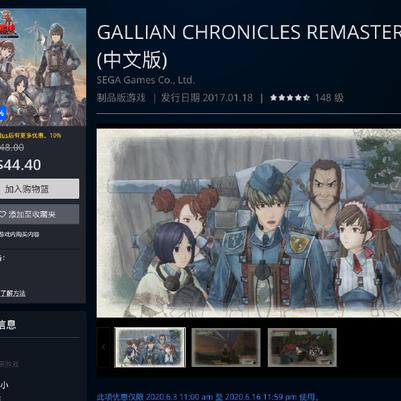Select the third gameplay thumbnail
The width and height of the screenshot is (401, 401).
[302, 347]
